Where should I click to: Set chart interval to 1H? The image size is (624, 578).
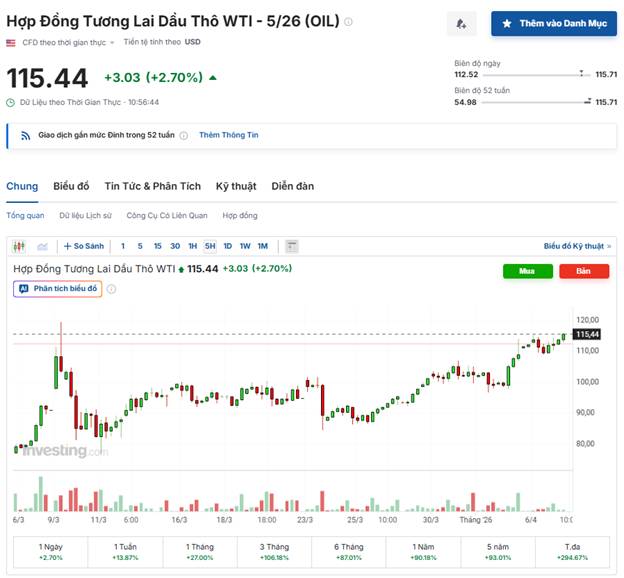[x=193, y=246]
